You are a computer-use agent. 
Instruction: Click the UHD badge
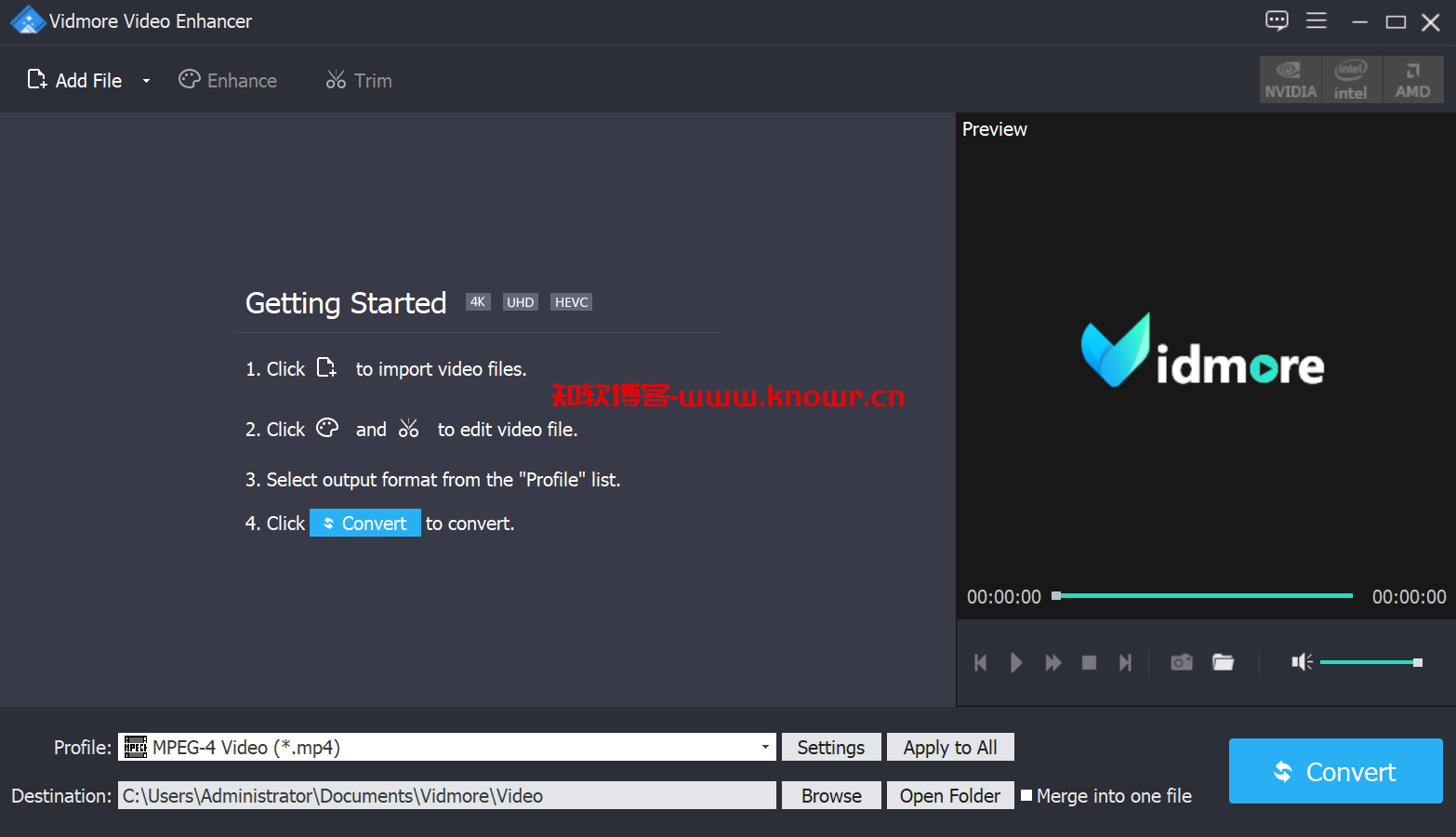click(x=521, y=302)
